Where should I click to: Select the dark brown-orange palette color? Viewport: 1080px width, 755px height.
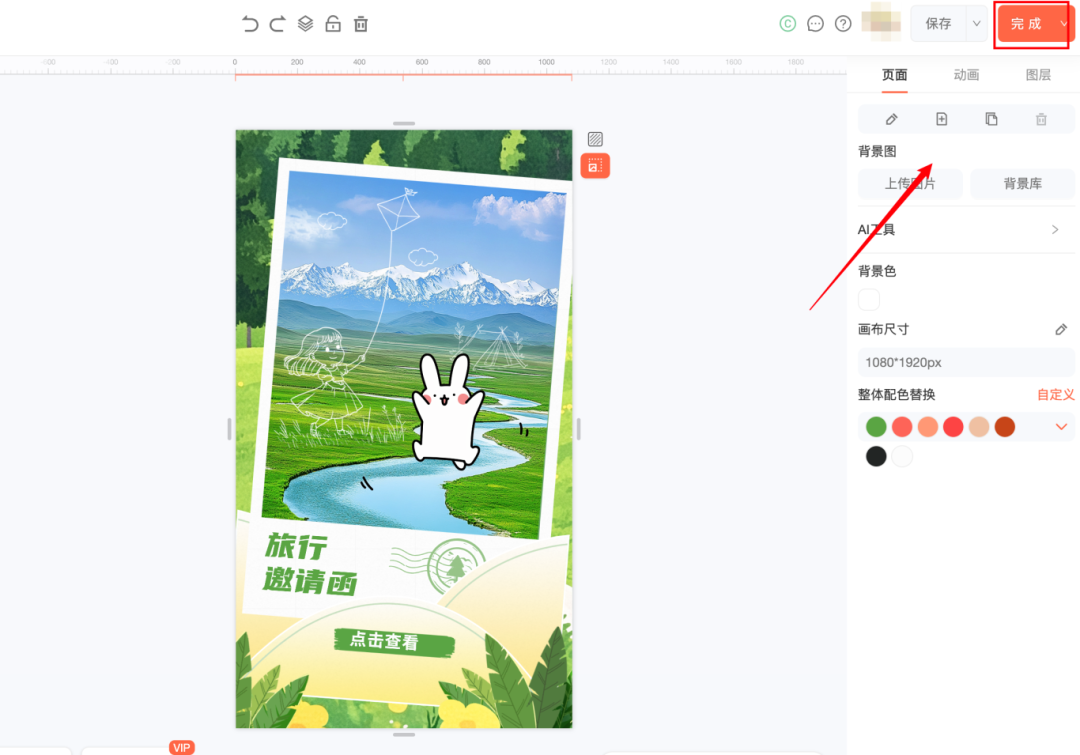(x=1005, y=427)
